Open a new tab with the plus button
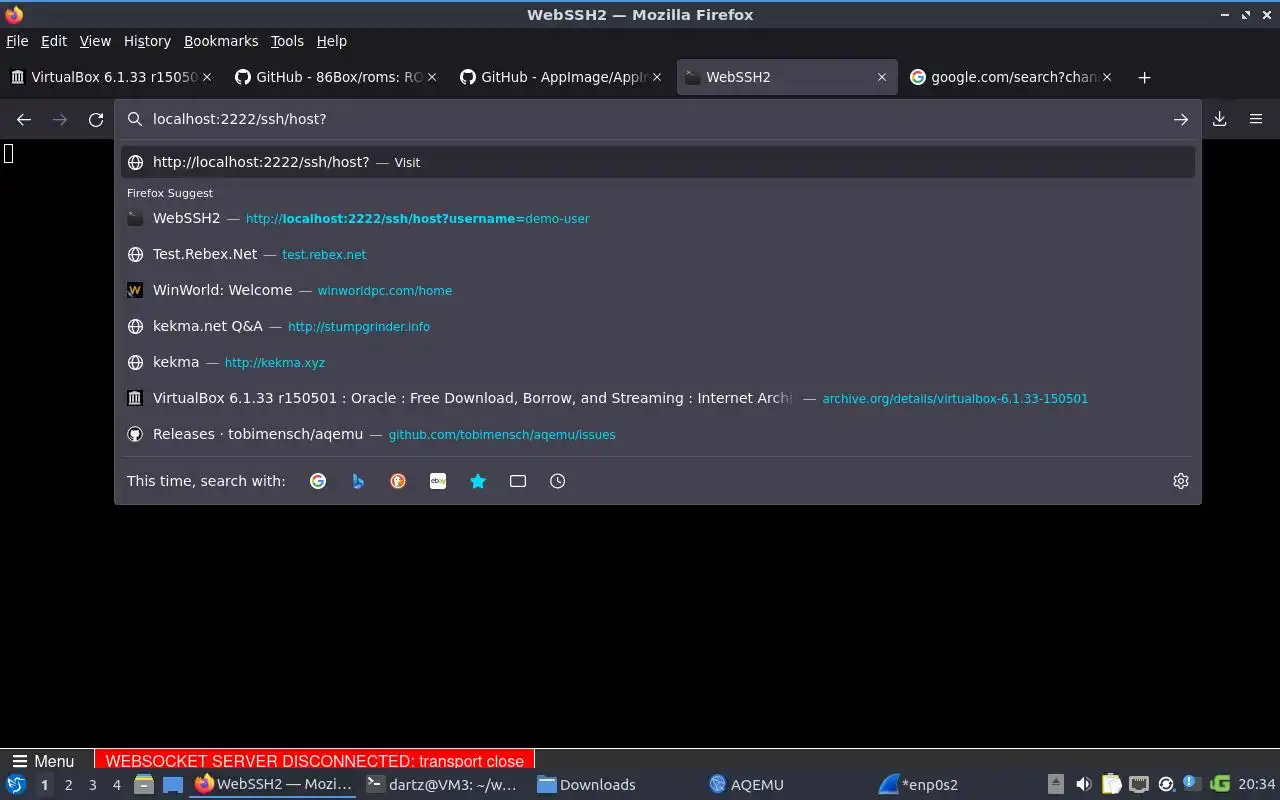 [x=1145, y=77]
